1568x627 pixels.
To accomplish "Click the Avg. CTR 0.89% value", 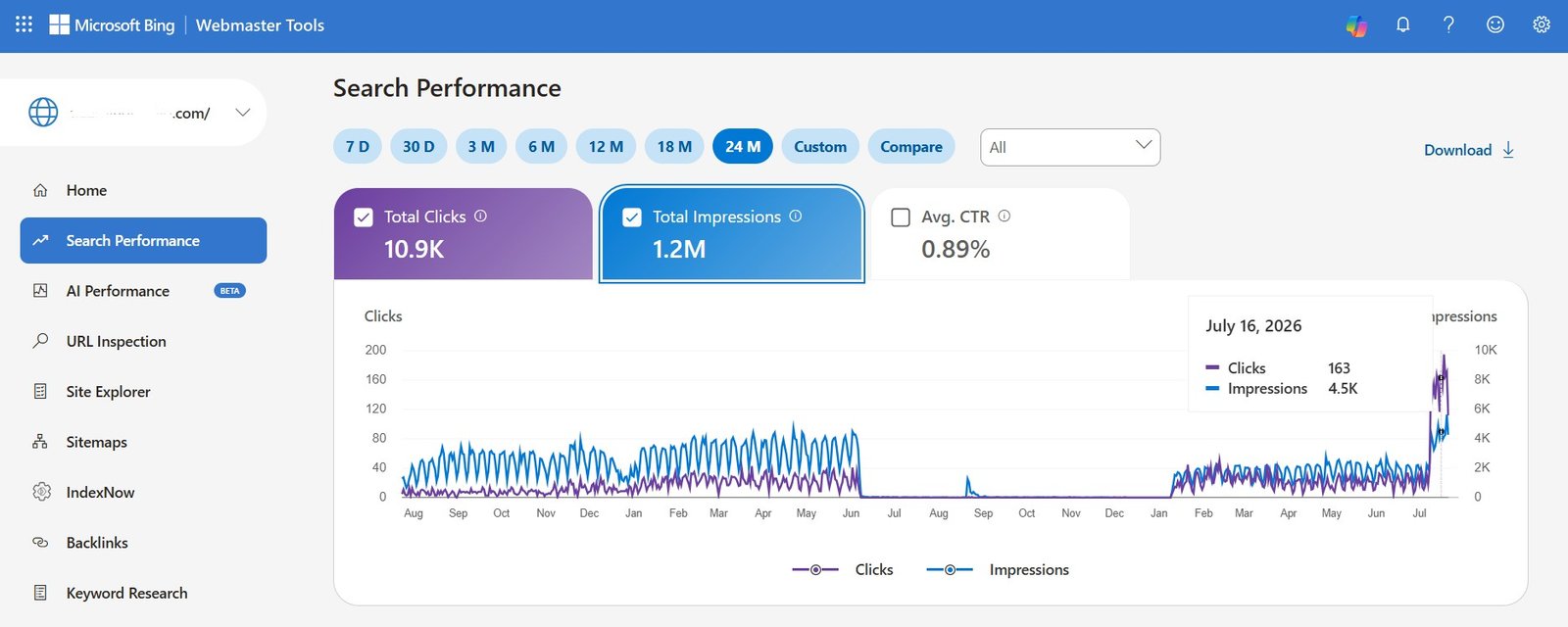I will pos(955,249).
